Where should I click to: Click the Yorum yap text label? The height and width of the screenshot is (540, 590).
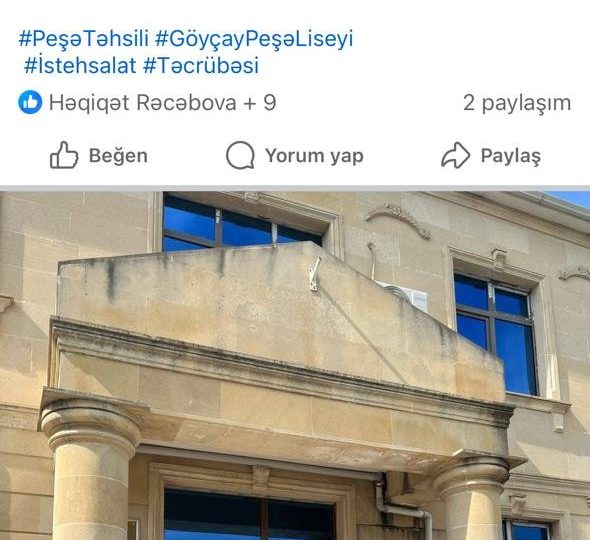point(314,156)
